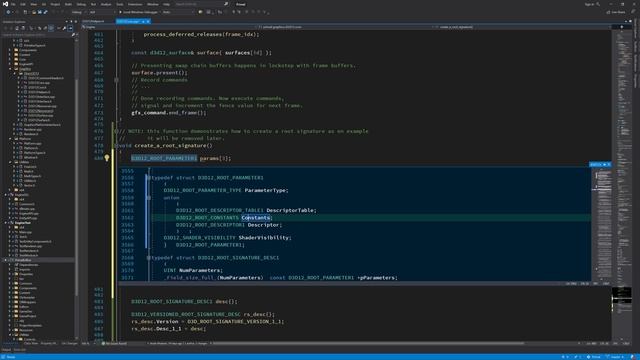Close the active D3D12Core.cpp tab
This screenshot has width=640, height=360.
pyautogui.click(x=148, y=21)
